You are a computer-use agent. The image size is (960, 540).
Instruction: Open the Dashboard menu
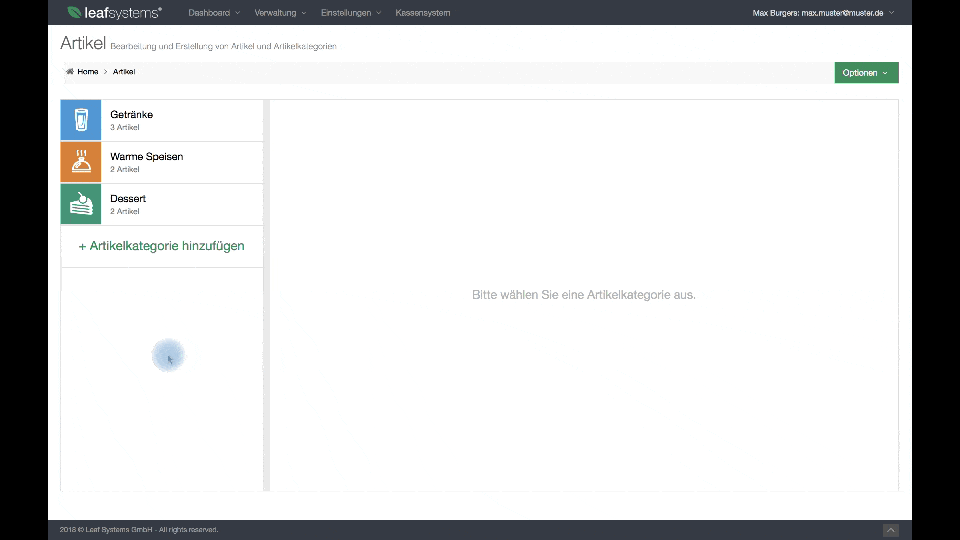(214, 13)
